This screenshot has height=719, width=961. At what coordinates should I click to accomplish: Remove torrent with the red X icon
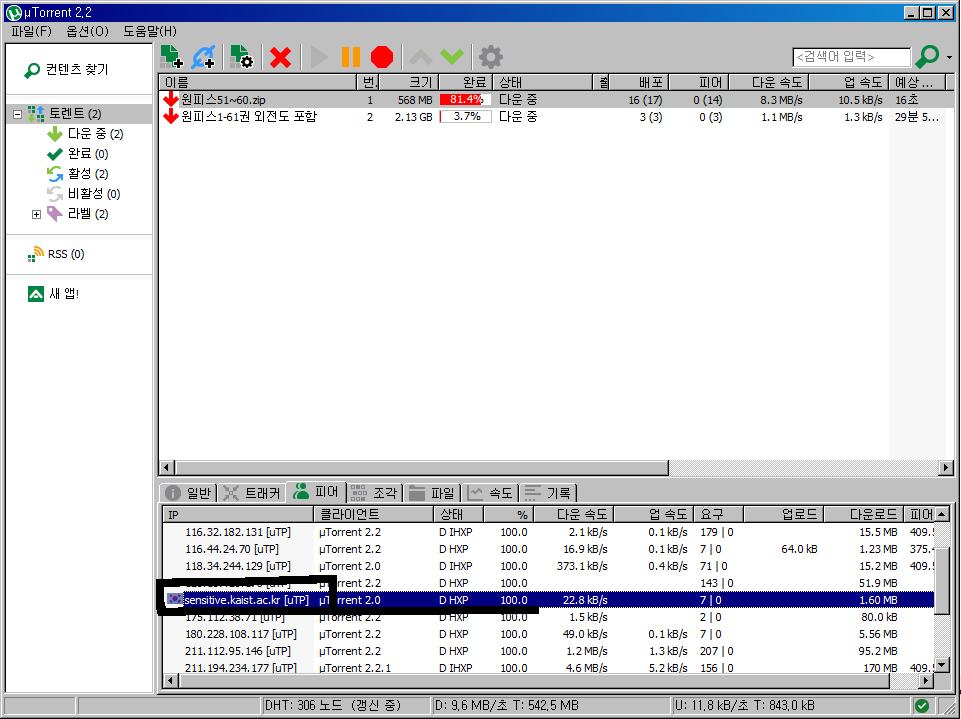pyautogui.click(x=280, y=58)
